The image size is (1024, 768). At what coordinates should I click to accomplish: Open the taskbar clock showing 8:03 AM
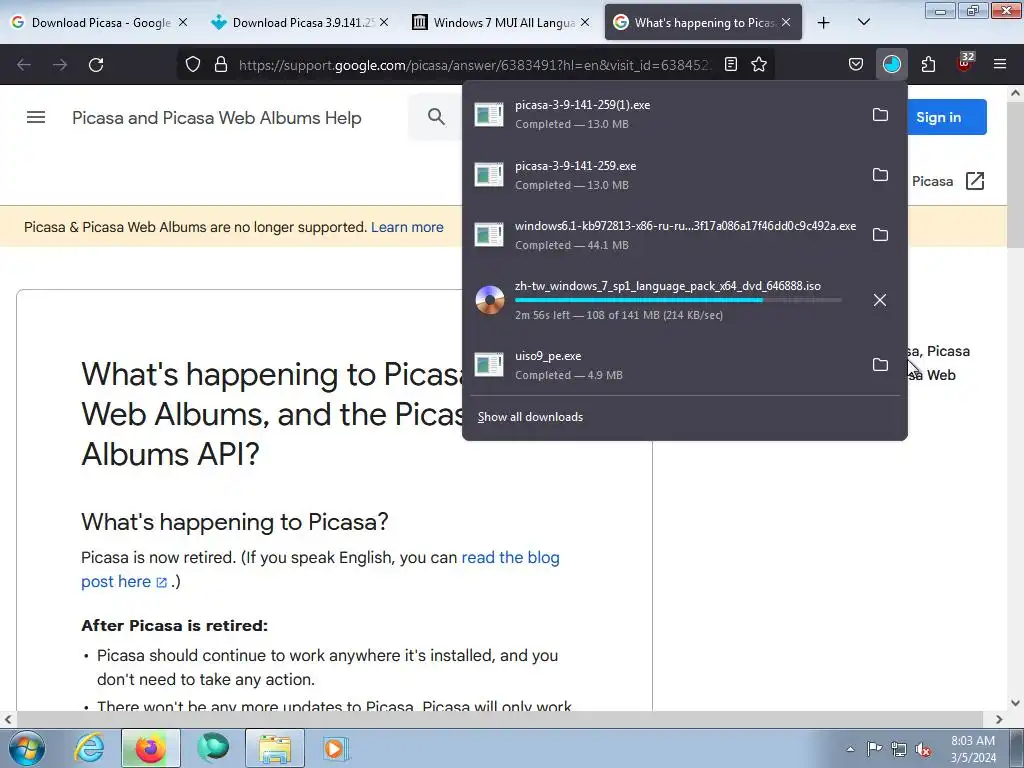pos(973,749)
